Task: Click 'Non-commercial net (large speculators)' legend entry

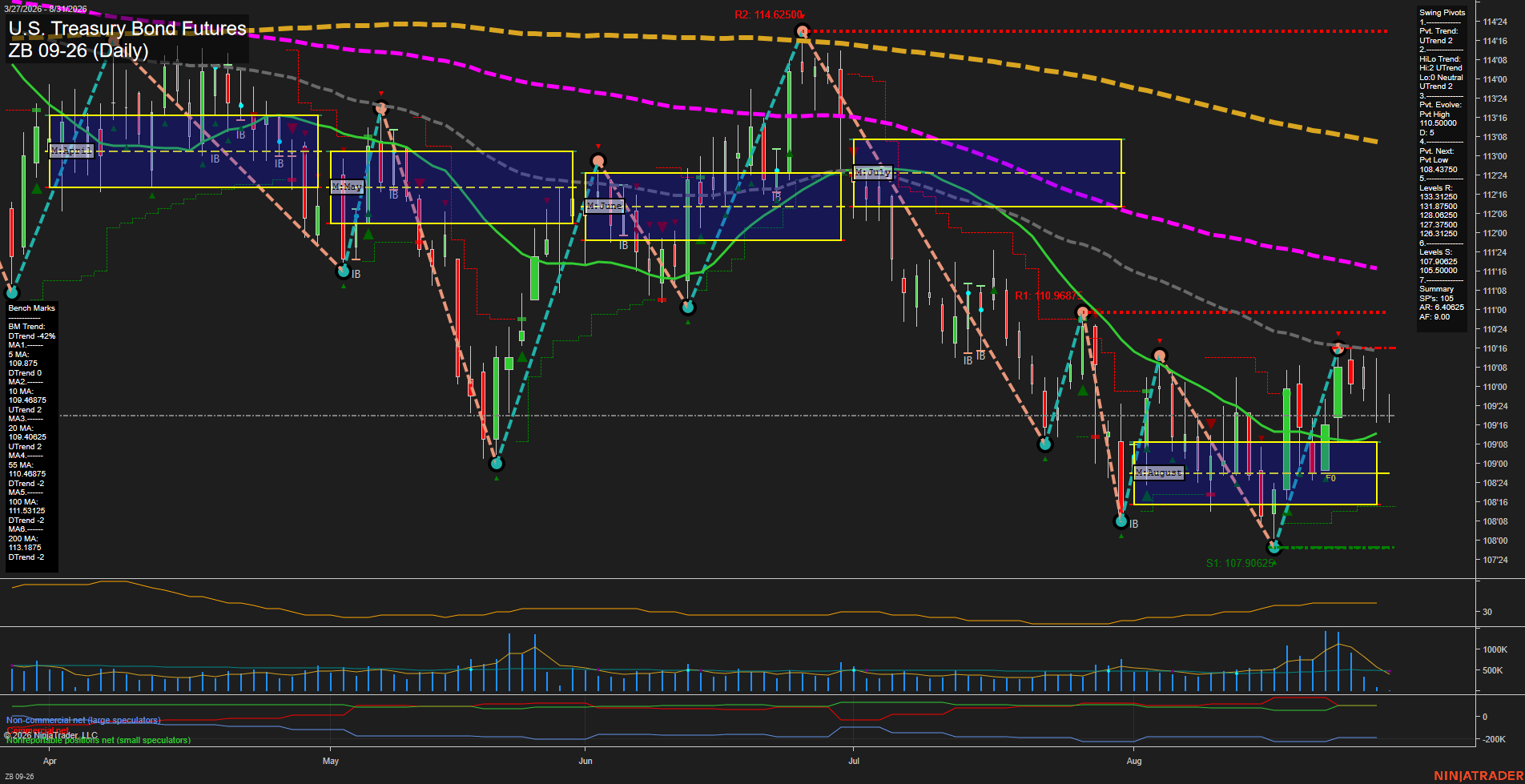Action: point(83,721)
